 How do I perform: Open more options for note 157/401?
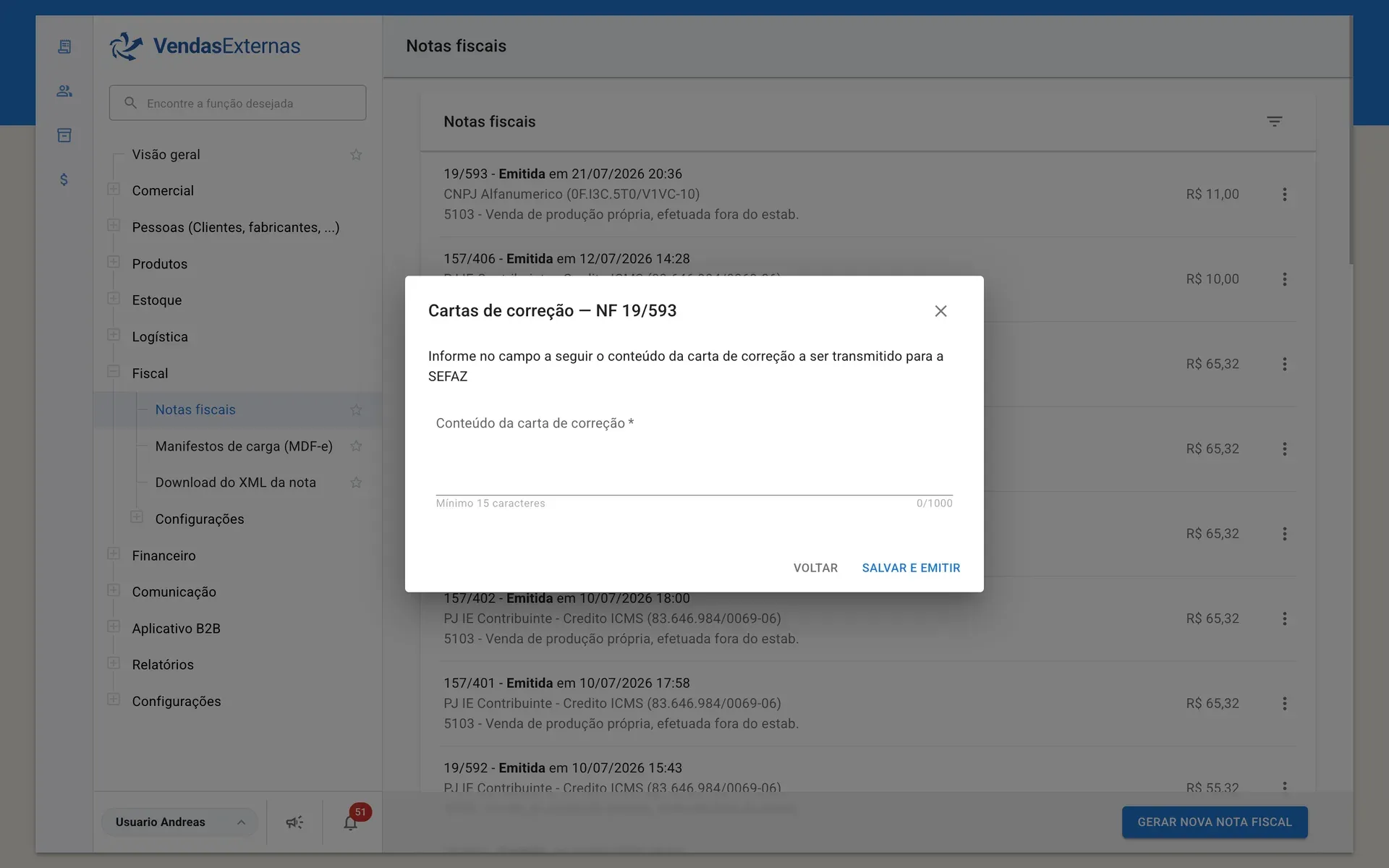pos(1285,704)
